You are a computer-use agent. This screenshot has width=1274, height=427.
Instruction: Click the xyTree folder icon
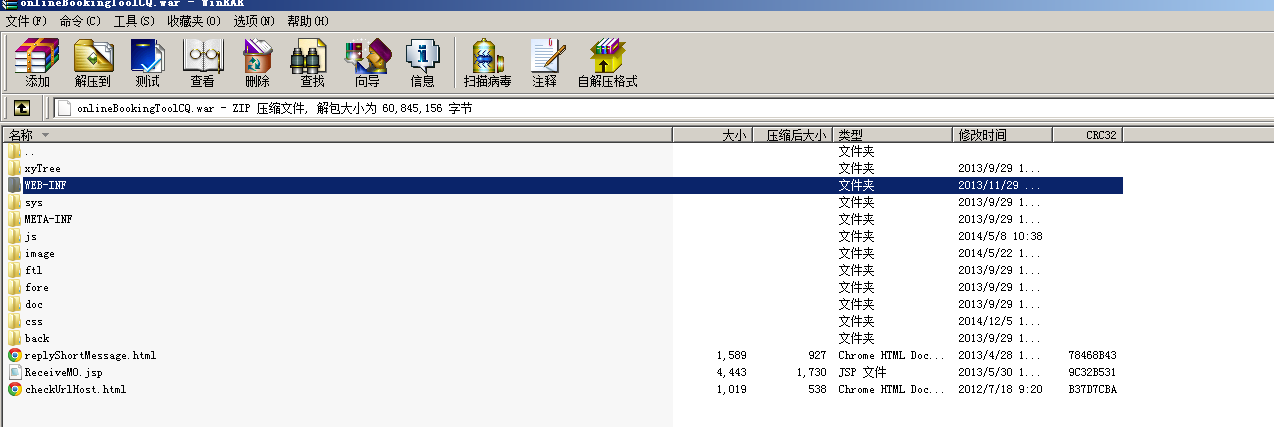14,168
